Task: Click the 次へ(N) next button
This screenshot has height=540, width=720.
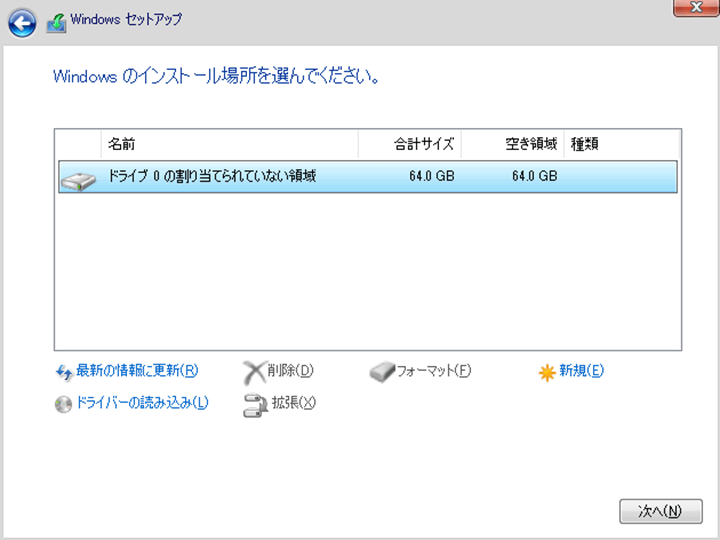Action: [x=660, y=511]
